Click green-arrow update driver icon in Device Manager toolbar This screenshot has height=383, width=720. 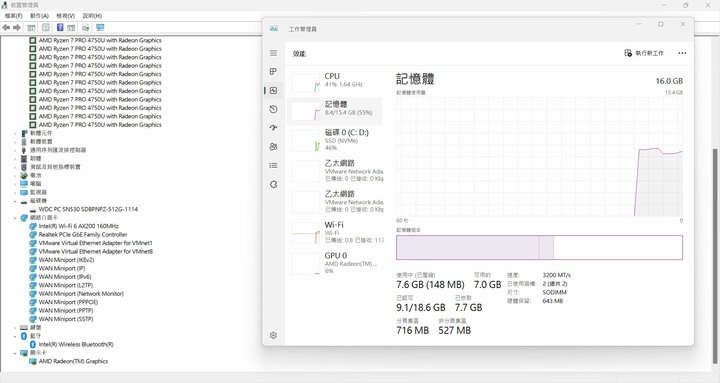86,28
